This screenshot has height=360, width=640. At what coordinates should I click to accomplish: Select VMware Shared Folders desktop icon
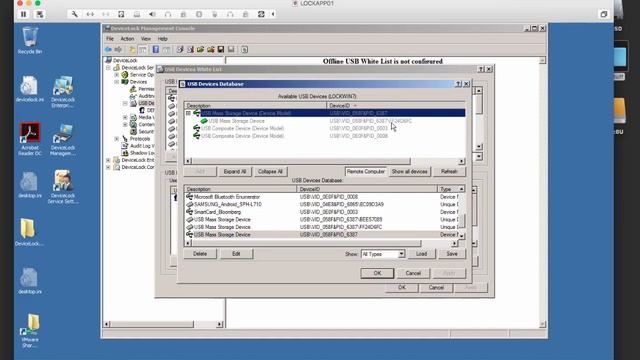click(30, 331)
